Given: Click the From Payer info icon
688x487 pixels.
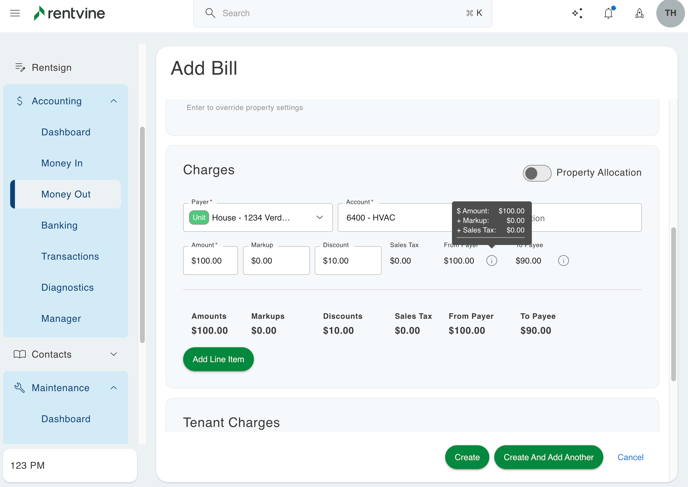Looking at the screenshot, I should (x=491, y=261).
